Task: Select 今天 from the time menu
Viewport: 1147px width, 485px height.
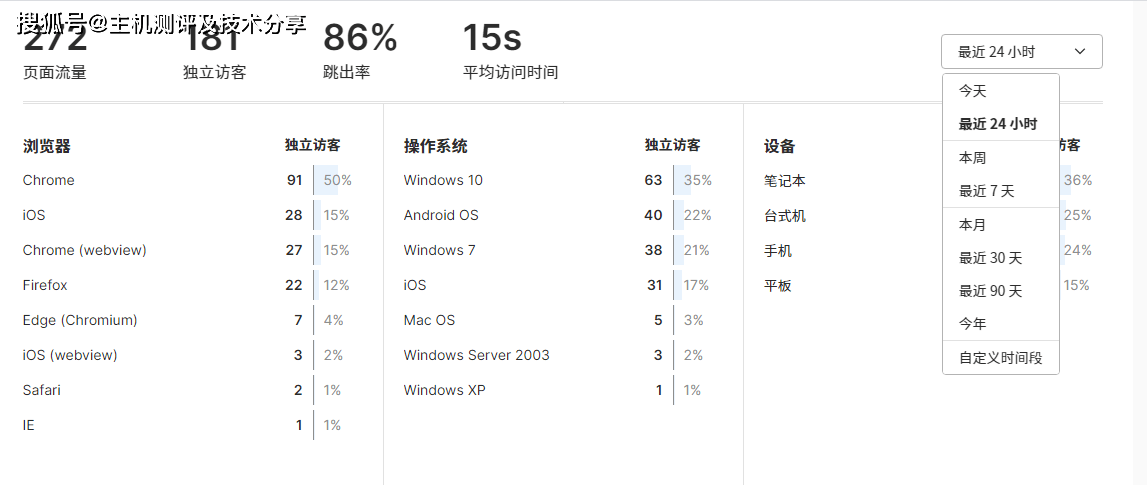Action: click(973, 91)
